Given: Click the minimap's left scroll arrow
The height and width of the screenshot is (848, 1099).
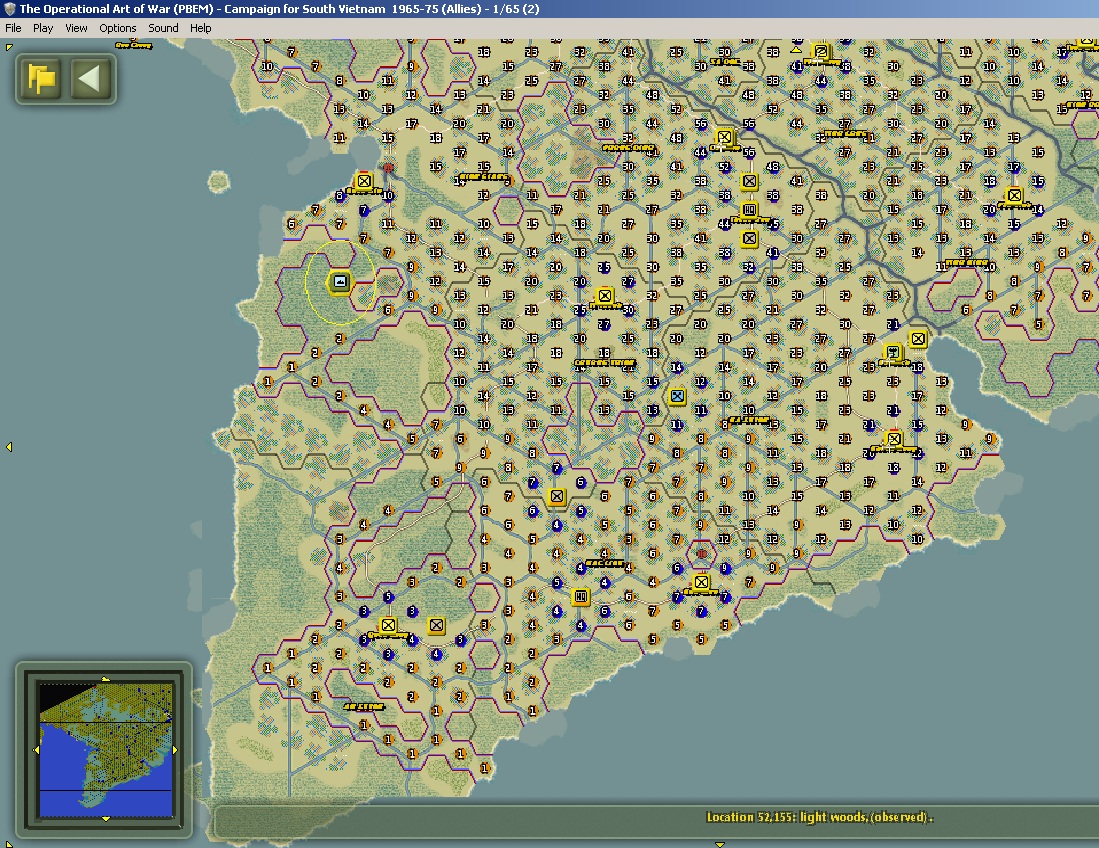Looking at the screenshot, I should tap(36, 750).
